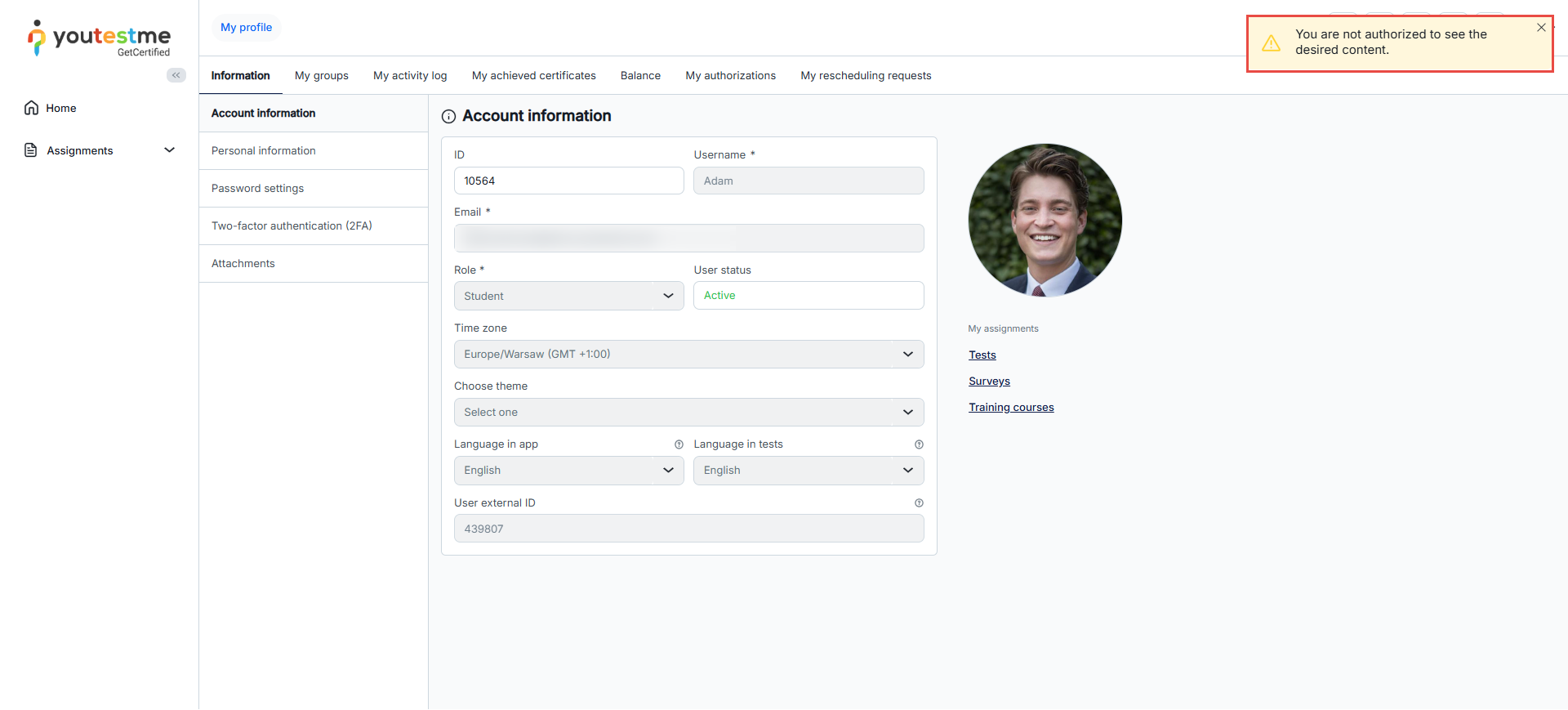The width and height of the screenshot is (1568, 710).
Task: Collapse the sidebar with double-chevron icon
Action: pos(176,75)
